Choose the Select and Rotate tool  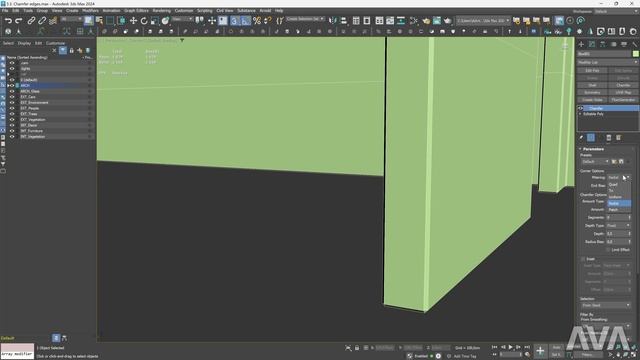pos(144,20)
